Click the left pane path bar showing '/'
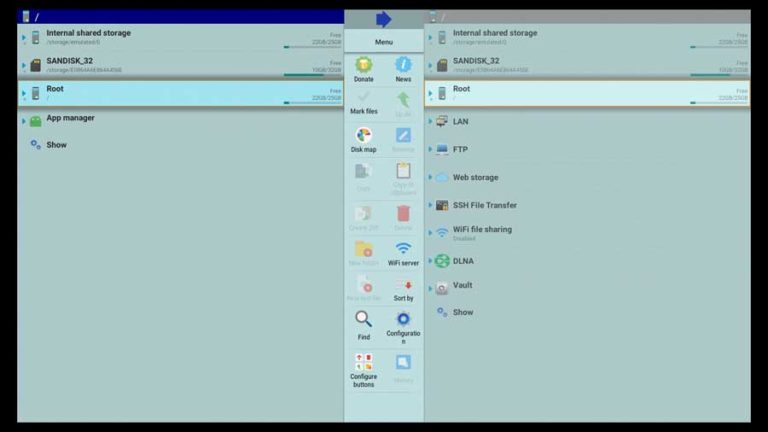The width and height of the screenshot is (768, 432). pyautogui.click(x=181, y=17)
